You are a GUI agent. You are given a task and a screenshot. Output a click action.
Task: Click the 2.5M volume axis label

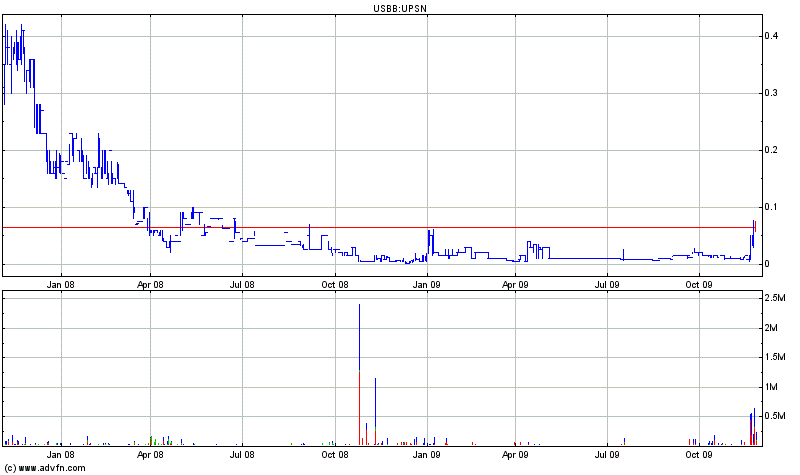click(x=775, y=299)
